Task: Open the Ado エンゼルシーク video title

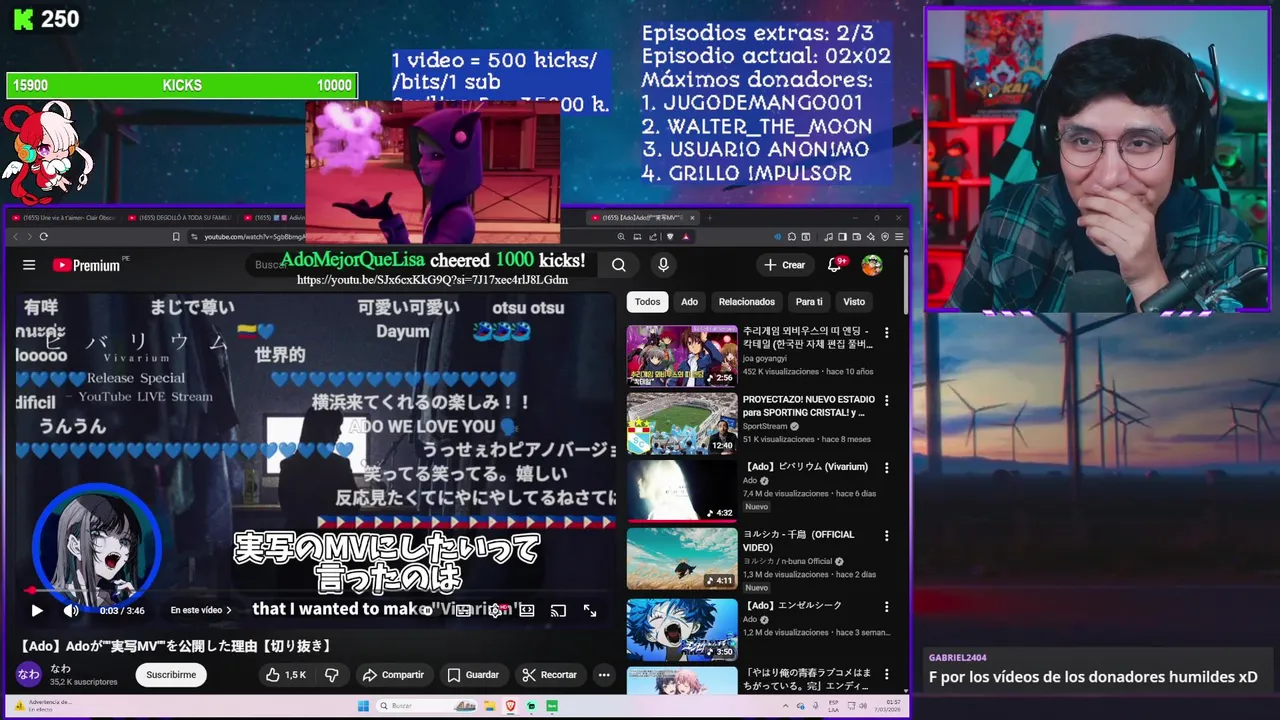Action: 792,605
